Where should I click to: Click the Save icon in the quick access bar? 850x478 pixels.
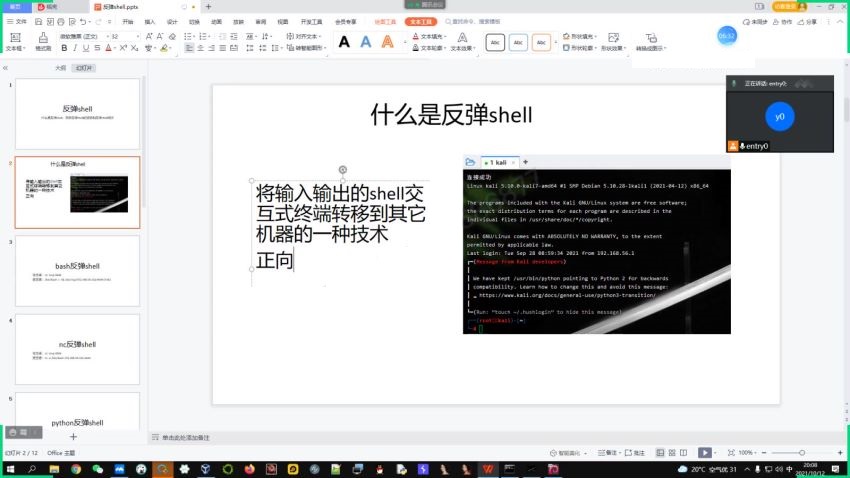(x=38, y=22)
